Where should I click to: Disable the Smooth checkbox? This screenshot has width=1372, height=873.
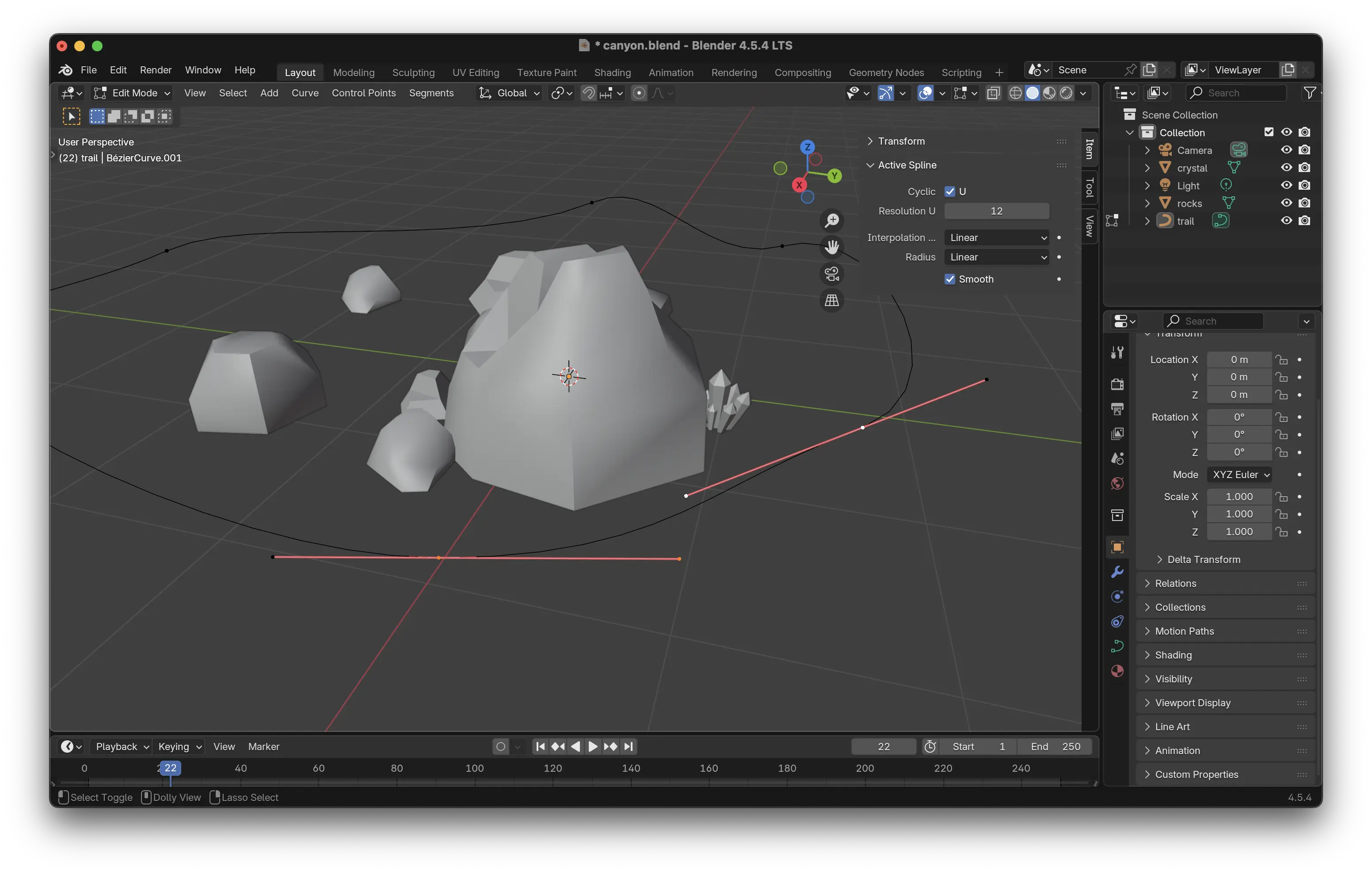950,279
